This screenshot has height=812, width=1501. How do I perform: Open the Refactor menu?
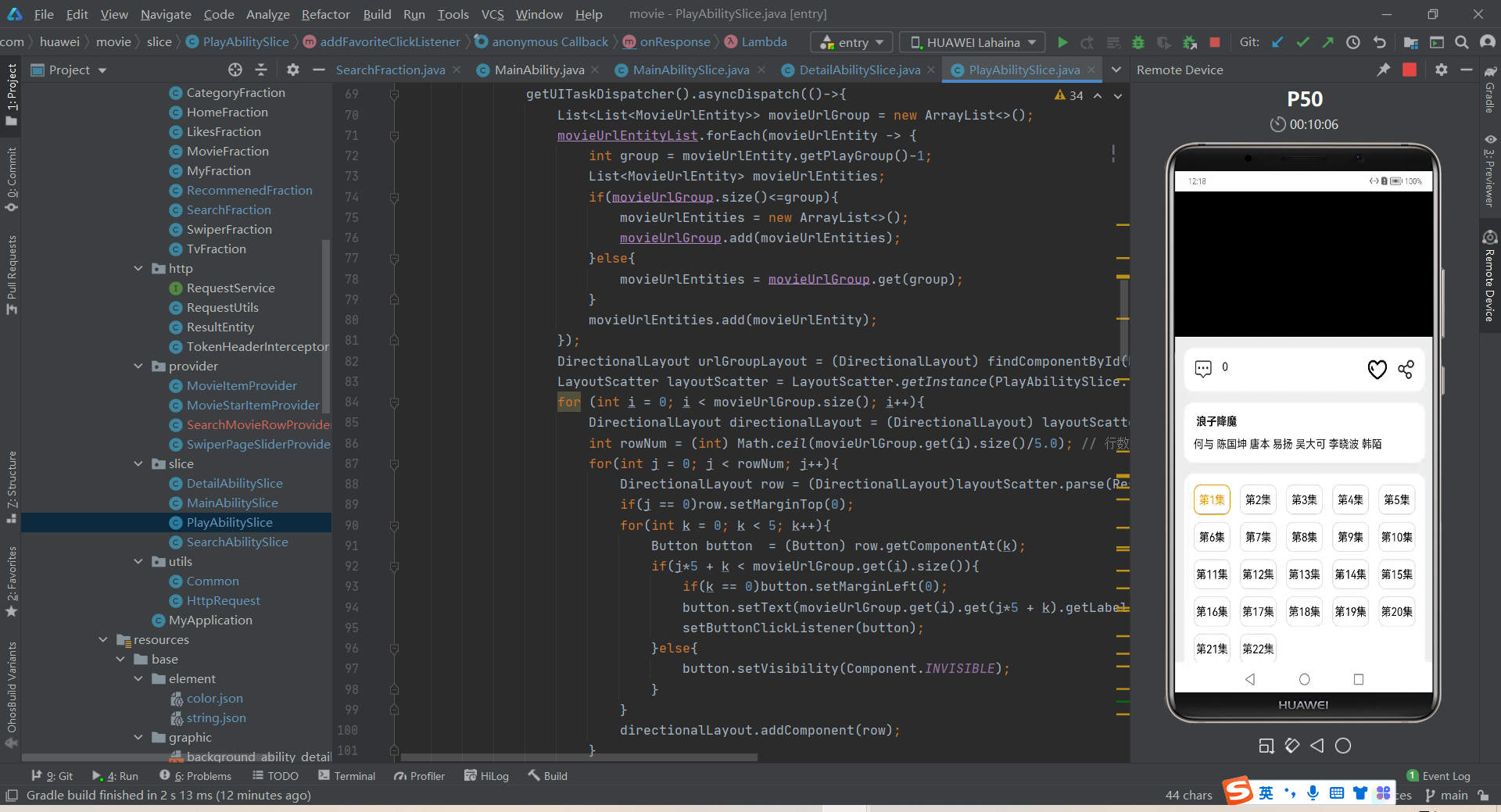coord(325,14)
